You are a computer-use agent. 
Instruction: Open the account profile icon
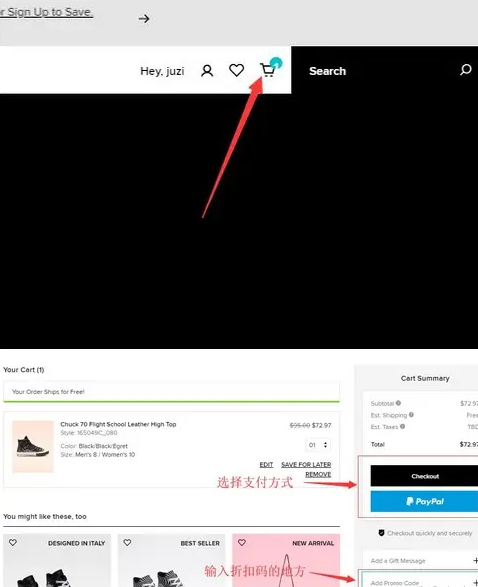(207, 70)
